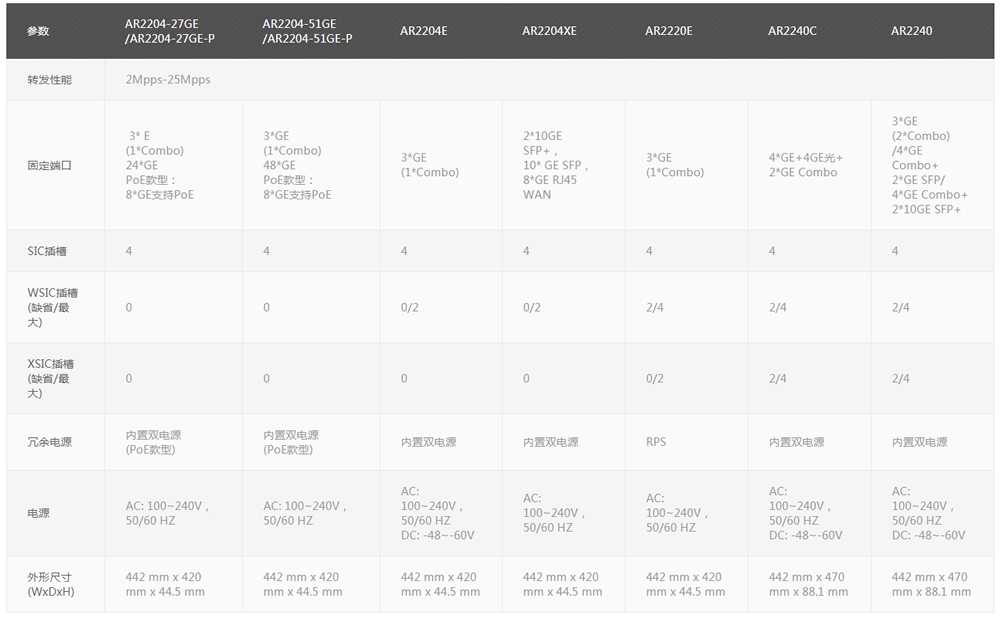Select the SIC插槽 row label
Viewport: 1000px width, 619px height.
click(x=47, y=251)
